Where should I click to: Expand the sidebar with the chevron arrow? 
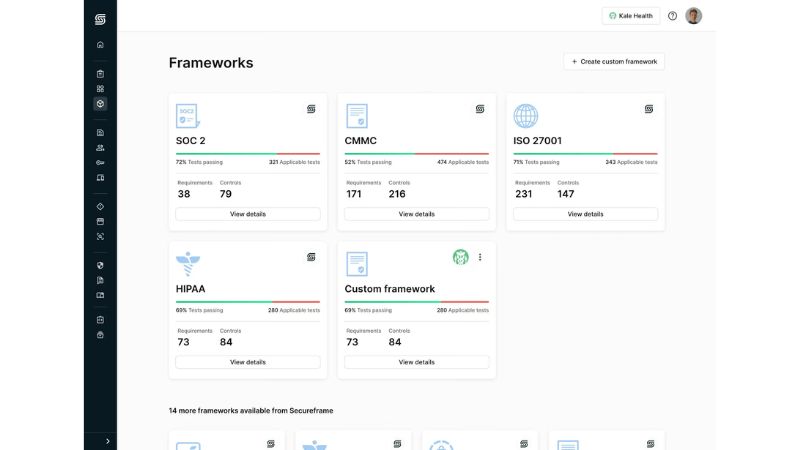(x=108, y=441)
